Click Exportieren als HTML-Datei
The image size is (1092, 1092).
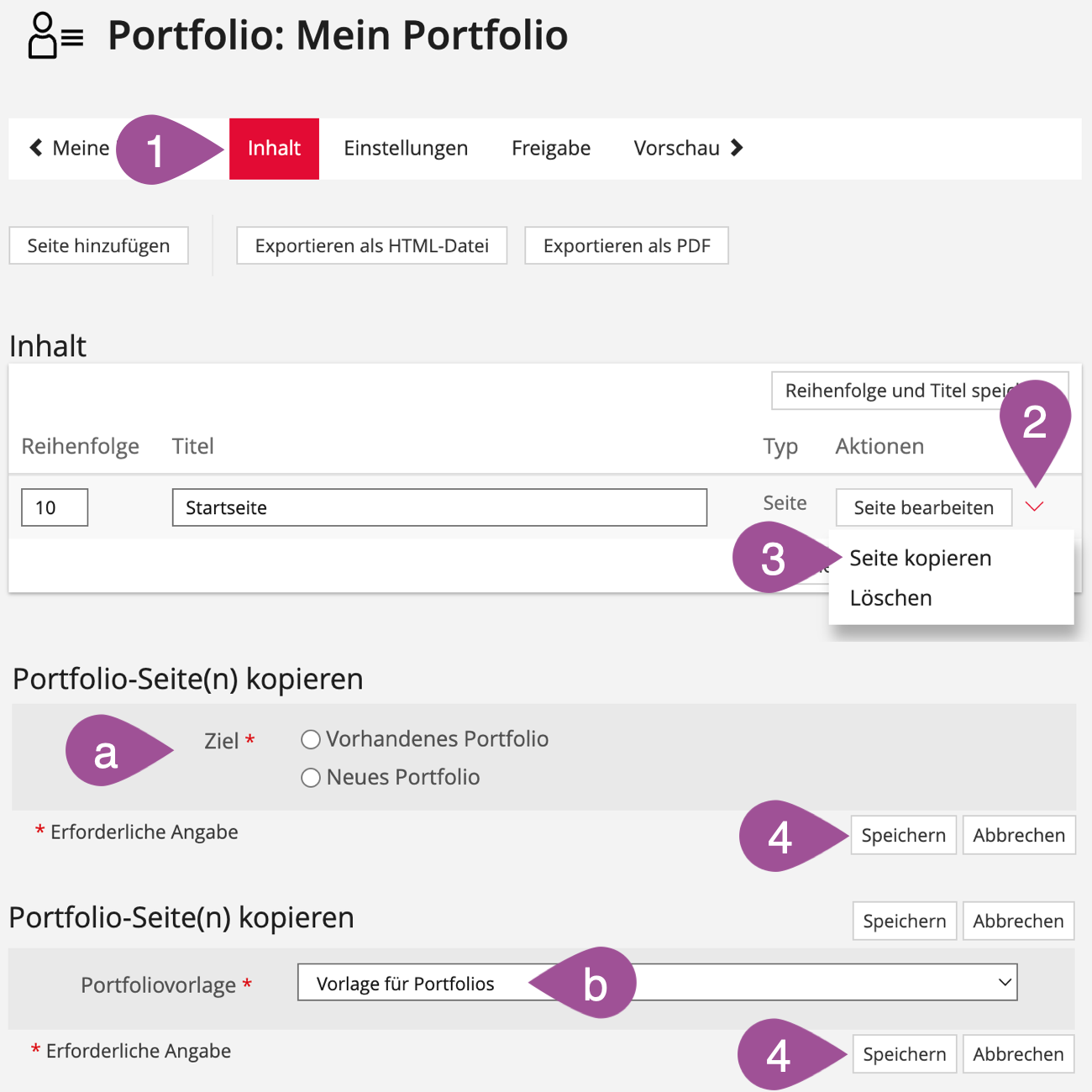(x=371, y=246)
